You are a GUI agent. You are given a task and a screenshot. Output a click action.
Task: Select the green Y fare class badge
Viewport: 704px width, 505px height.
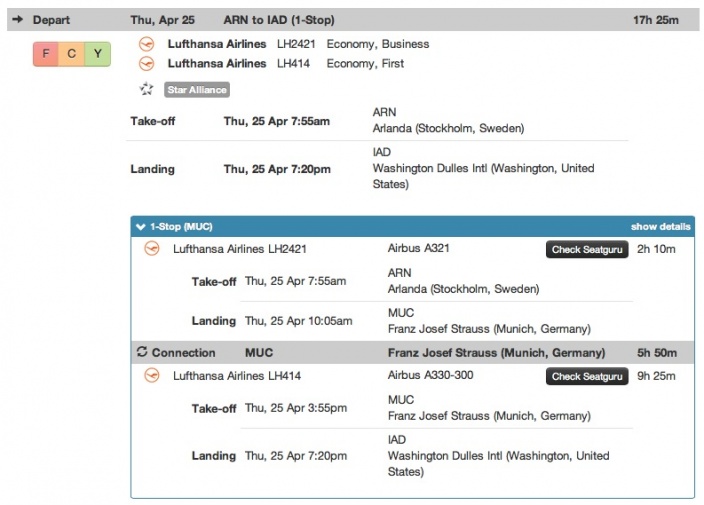tap(98, 54)
